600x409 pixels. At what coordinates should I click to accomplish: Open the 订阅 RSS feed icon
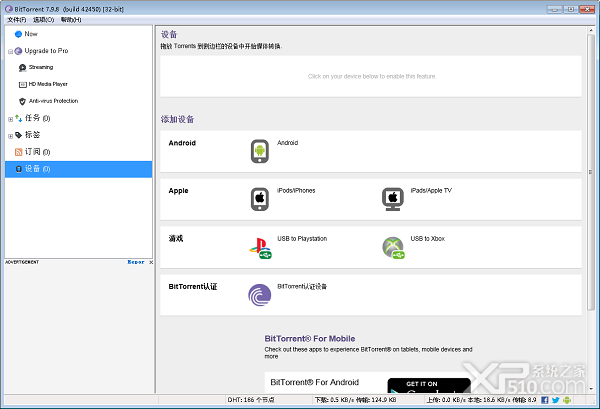coord(18,152)
